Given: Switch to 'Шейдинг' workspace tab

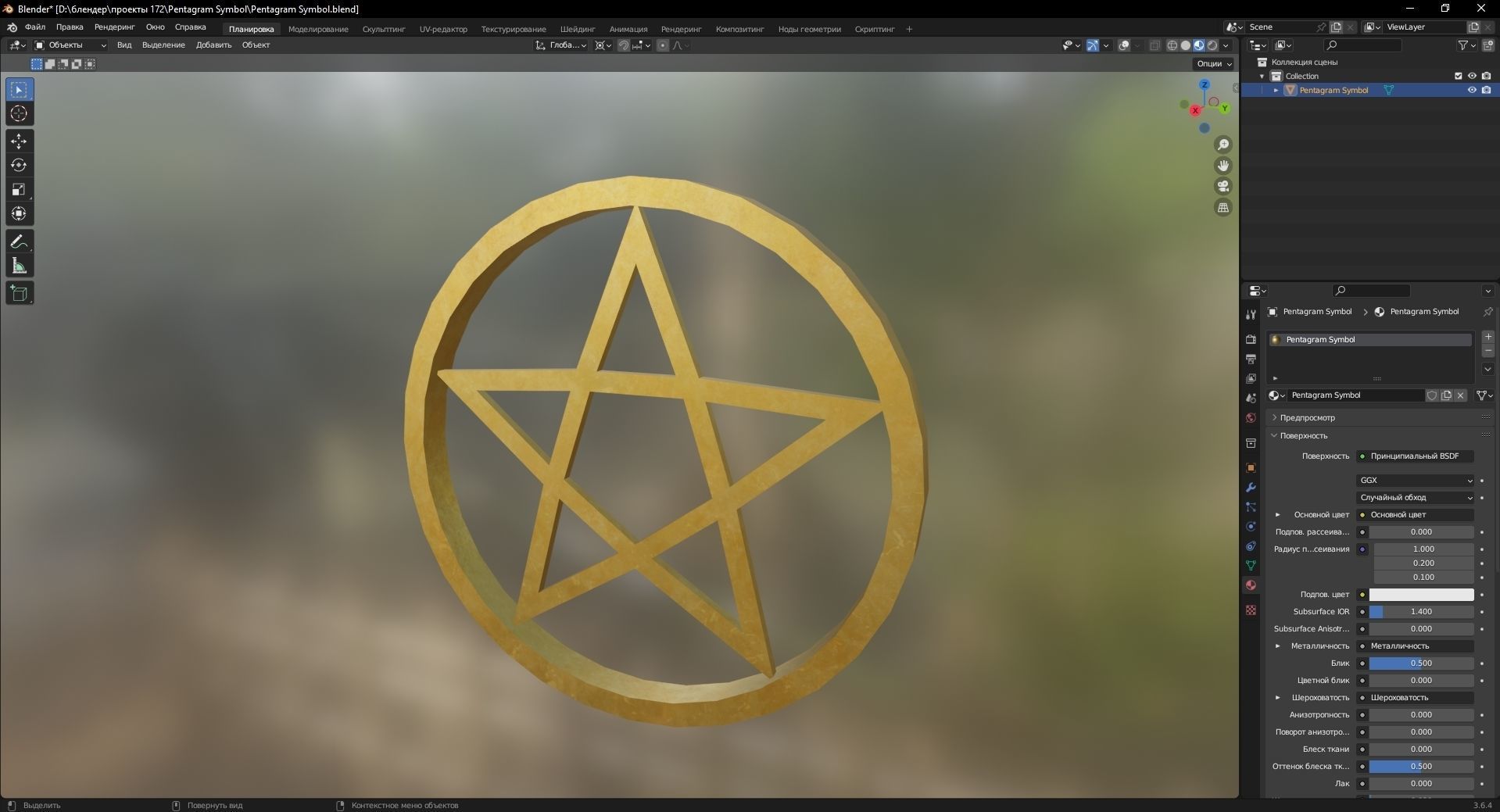Looking at the screenshot, I should click(x=578, y=30).
